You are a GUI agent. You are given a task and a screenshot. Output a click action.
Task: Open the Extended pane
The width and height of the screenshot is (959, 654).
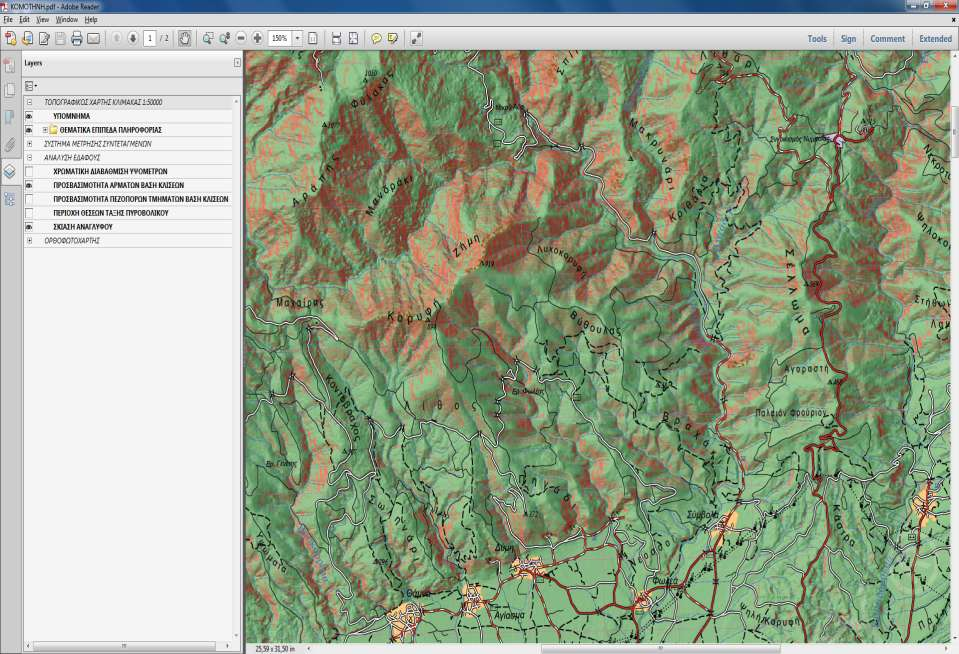936,39
